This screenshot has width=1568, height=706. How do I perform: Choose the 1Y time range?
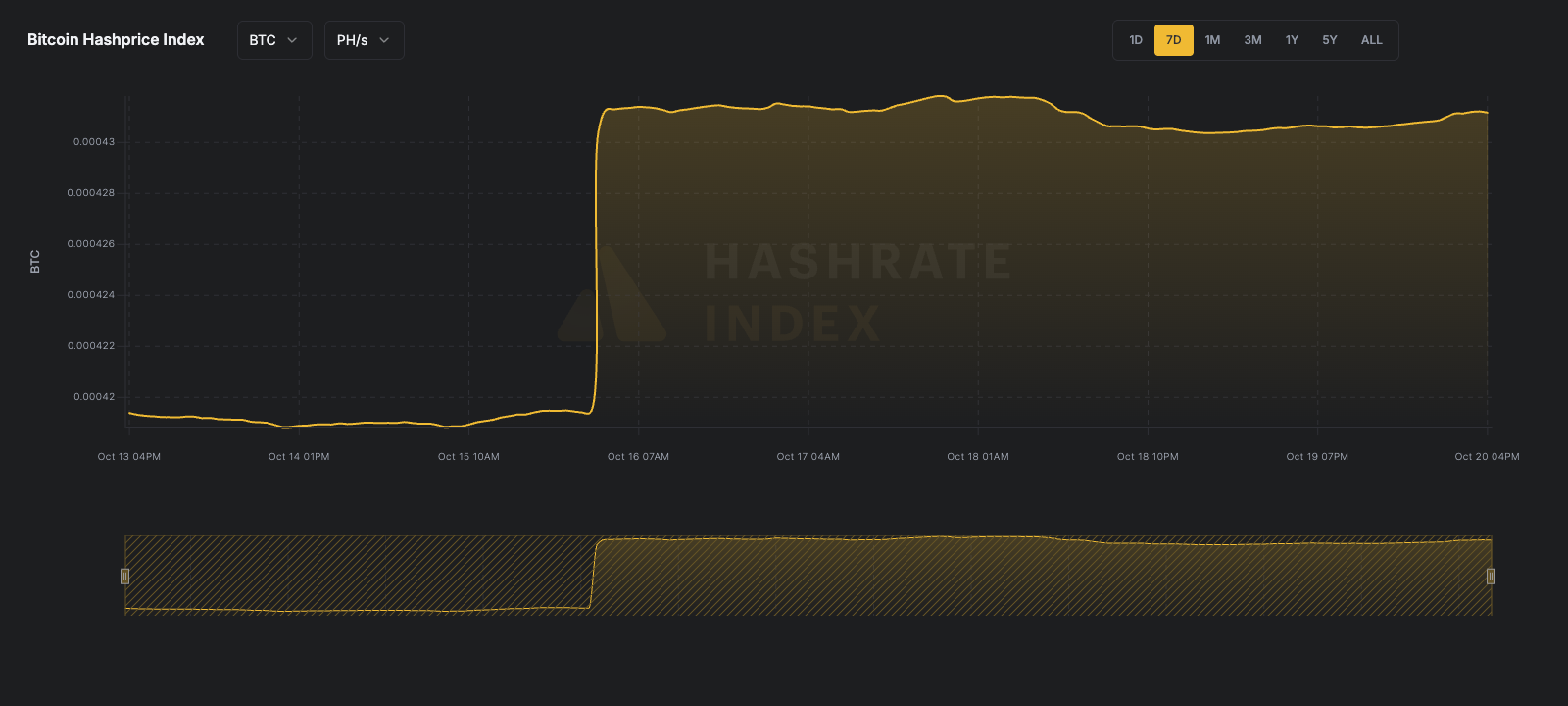click(x=1292, y=40)
